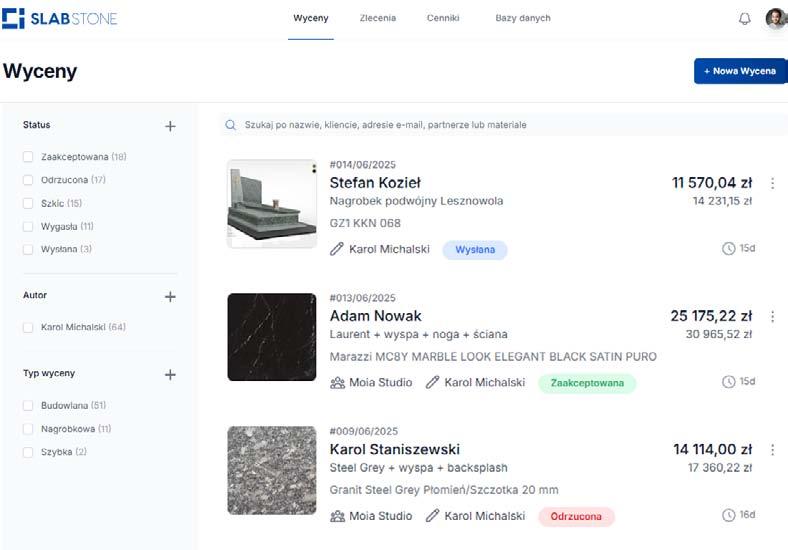Open three-dot menu for Stefan Kozieł quote
Screen dimensions: 788x550
tap(772, 183)
